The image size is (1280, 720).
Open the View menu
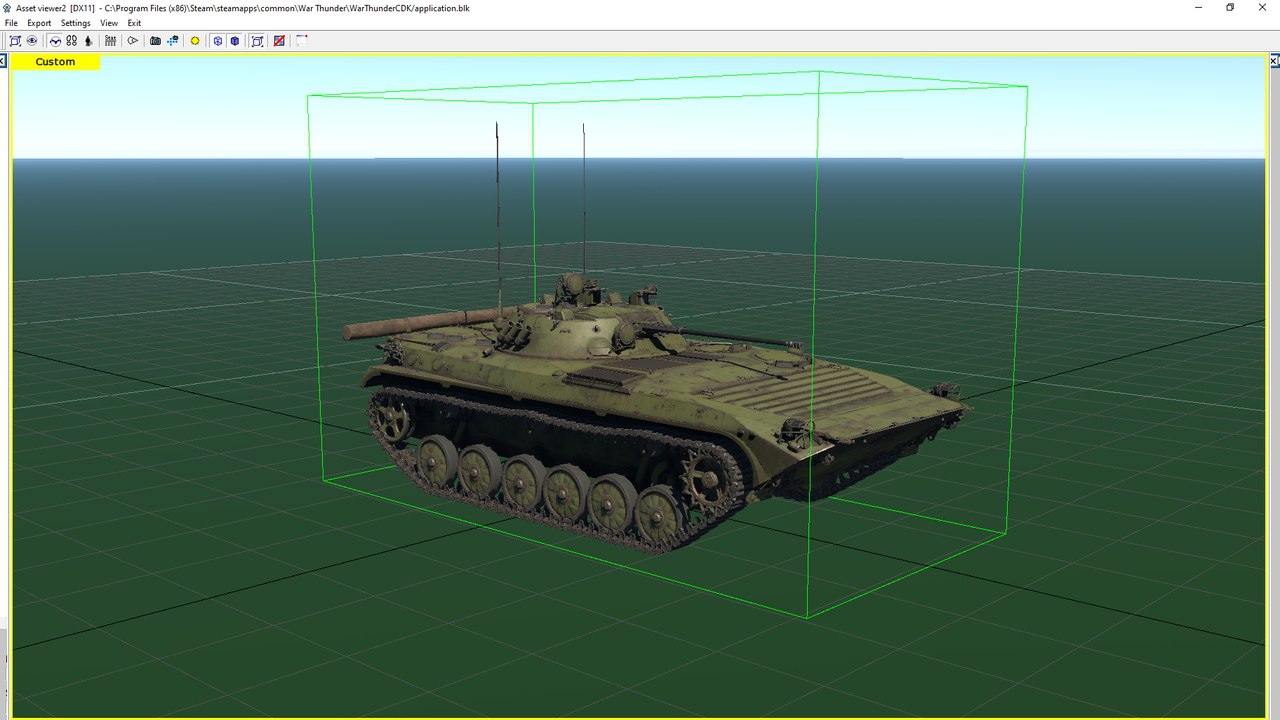109,23
